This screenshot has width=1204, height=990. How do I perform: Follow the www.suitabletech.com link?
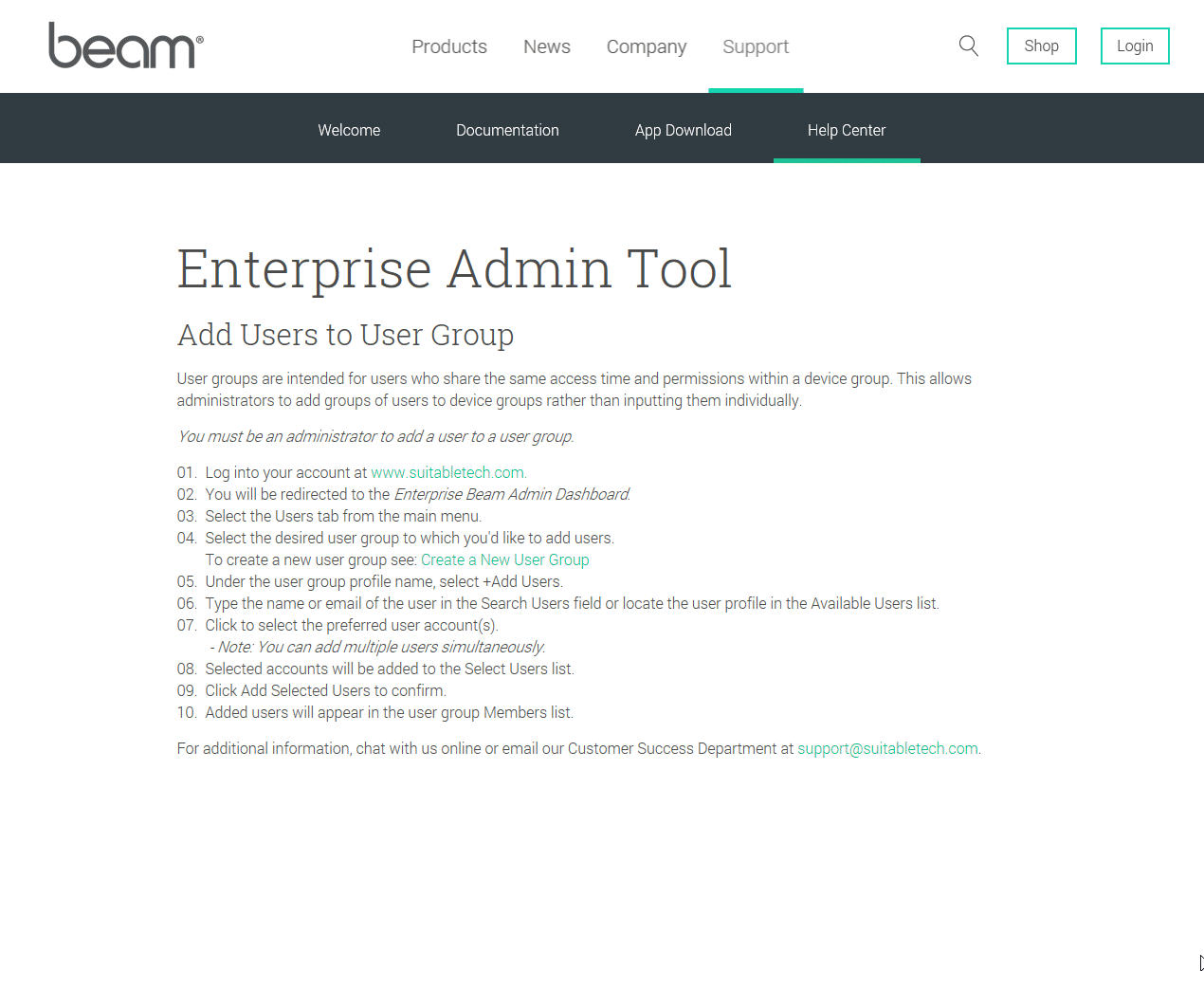[x=447, y=472]
